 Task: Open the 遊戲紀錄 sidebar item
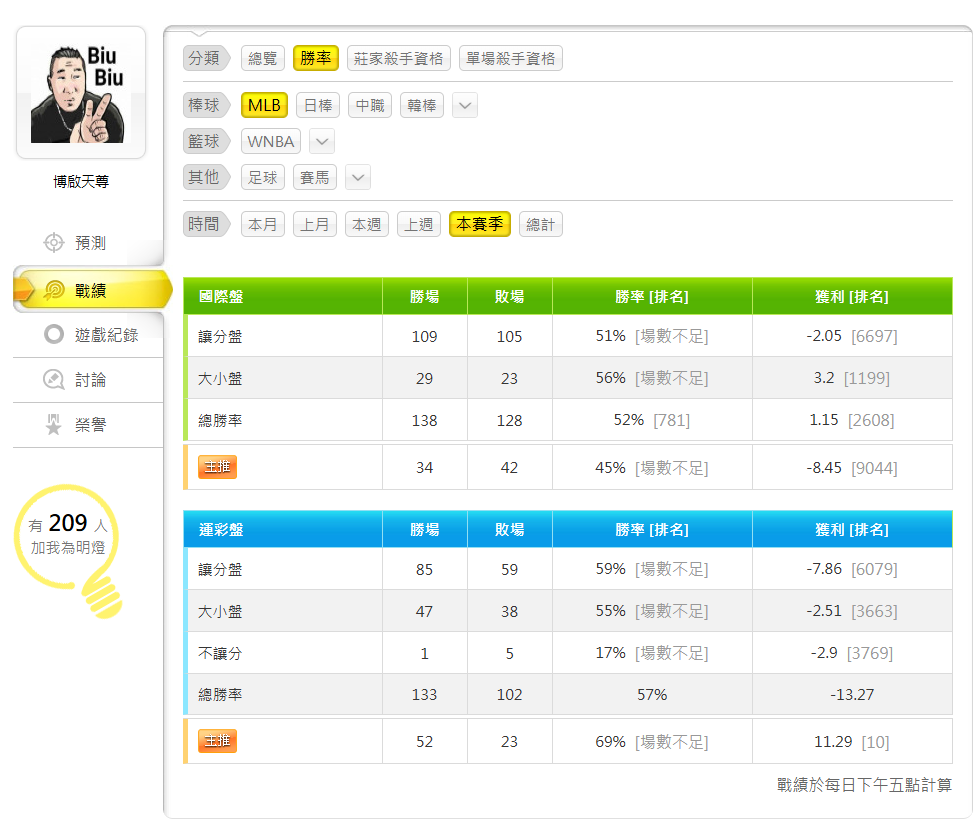88,335
